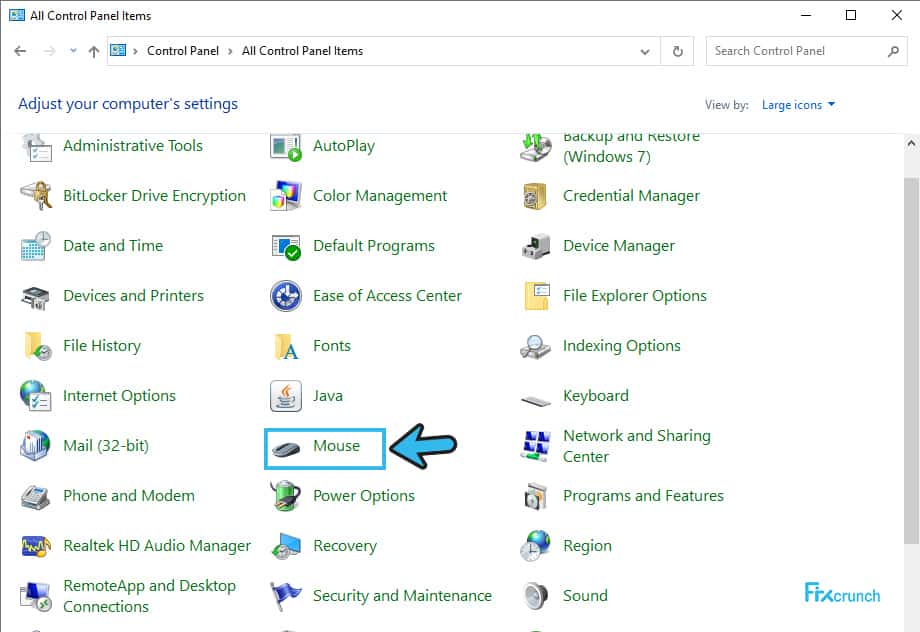Click the Control Panel breadcrumb
The image size is (920, 632).
pyautogui.click(x=182, y=51)
